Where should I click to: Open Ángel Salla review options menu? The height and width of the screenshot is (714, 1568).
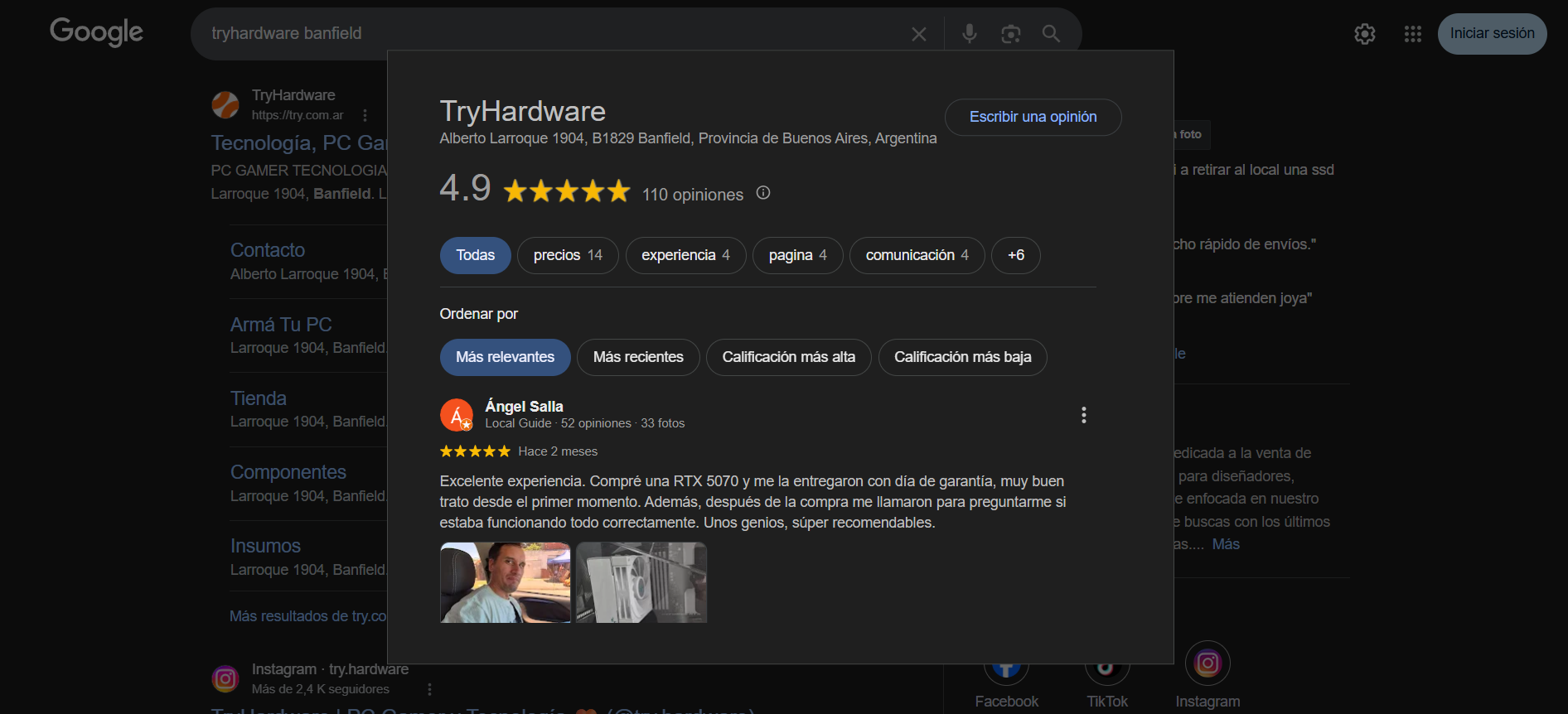[1083, 415]
